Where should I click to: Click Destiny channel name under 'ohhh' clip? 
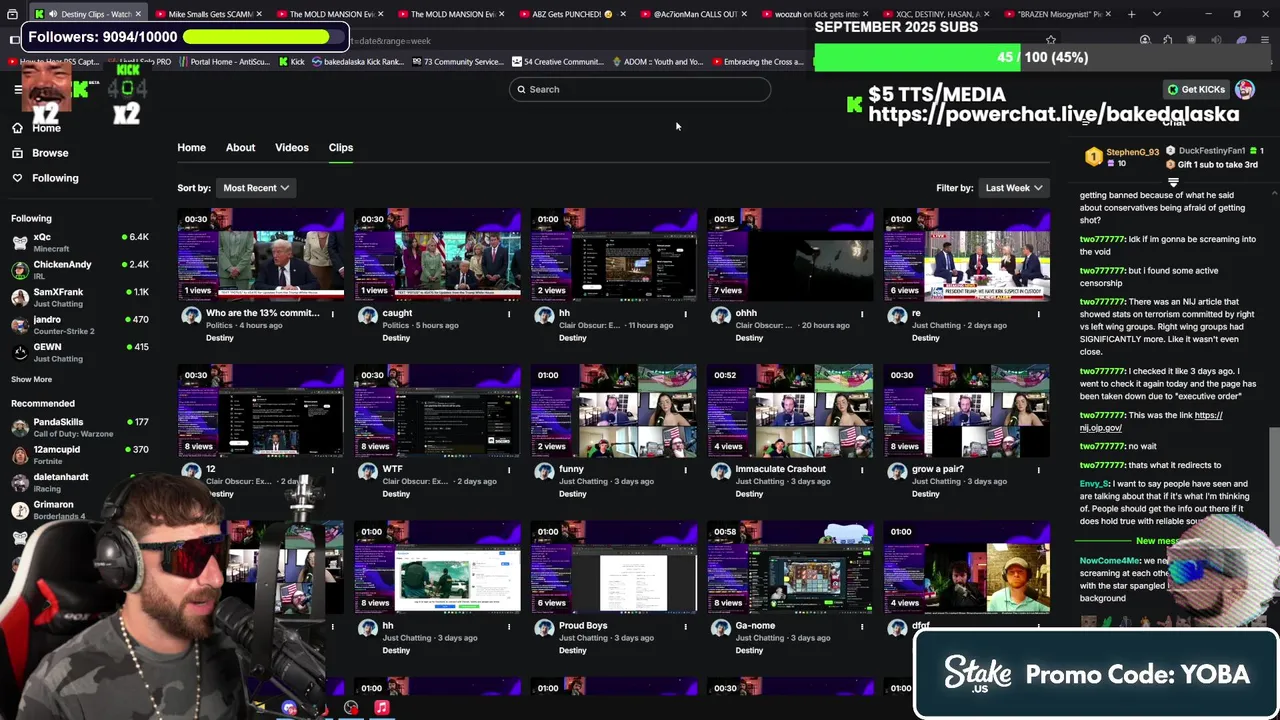[749, 338]
